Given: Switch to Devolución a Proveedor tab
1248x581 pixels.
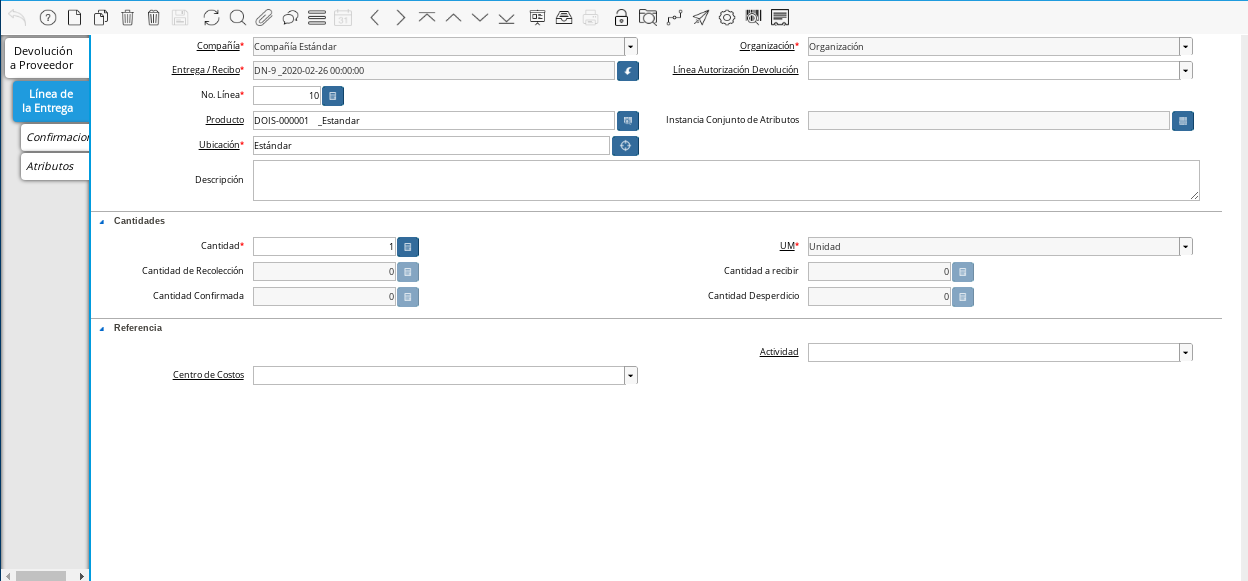Looking at the screenshot, I should tap(44, 58).
